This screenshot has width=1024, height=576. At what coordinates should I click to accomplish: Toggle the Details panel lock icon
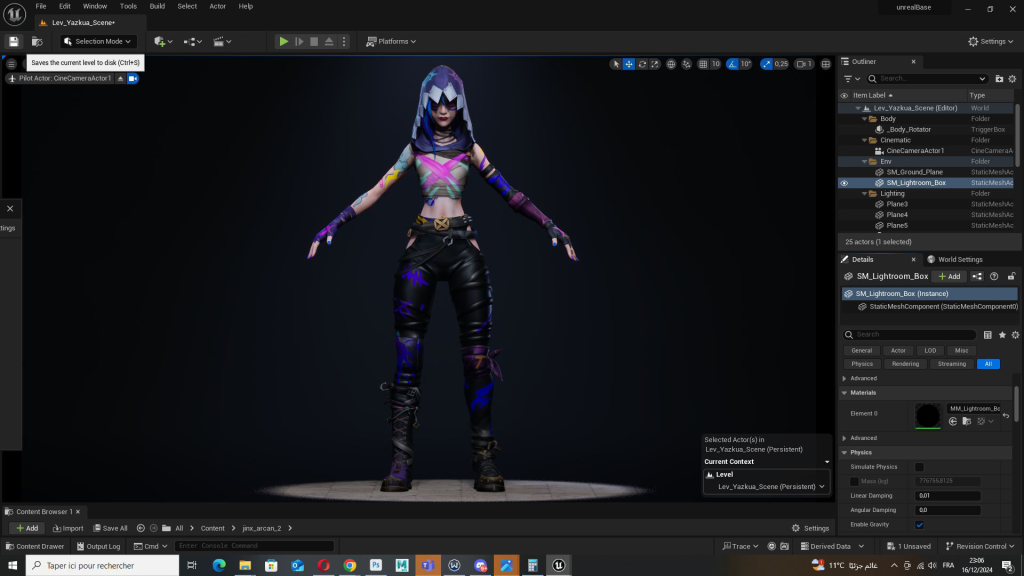click(1011, 276)
